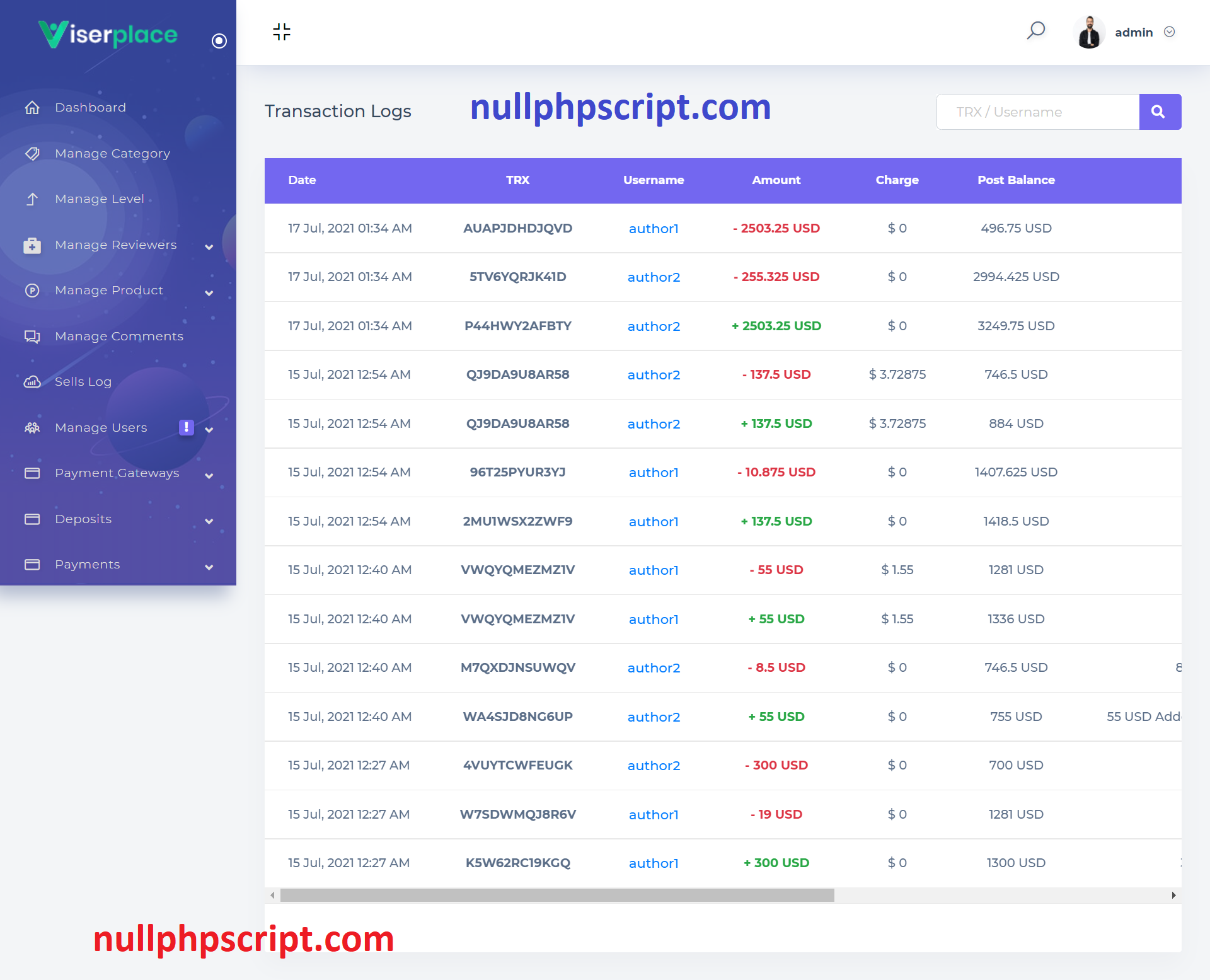
Task: Click the Manage Level arrow icon
Action: [32, 199]
